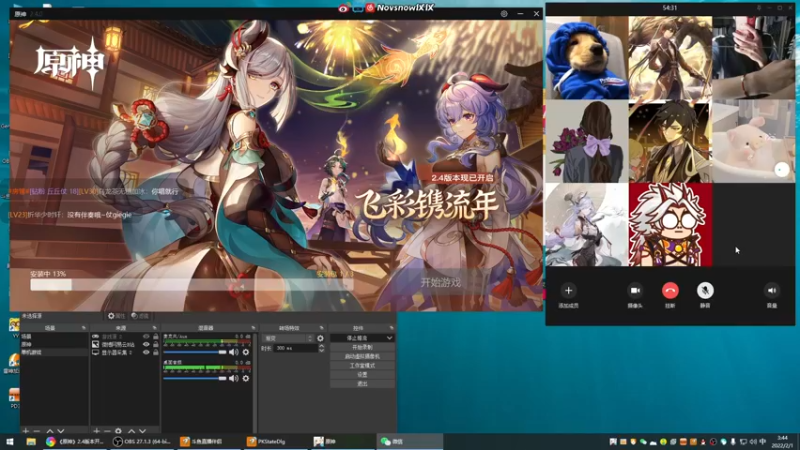Expand the stop streaming button dropdown arrow
Screen dimensions: 800x450
390,338
